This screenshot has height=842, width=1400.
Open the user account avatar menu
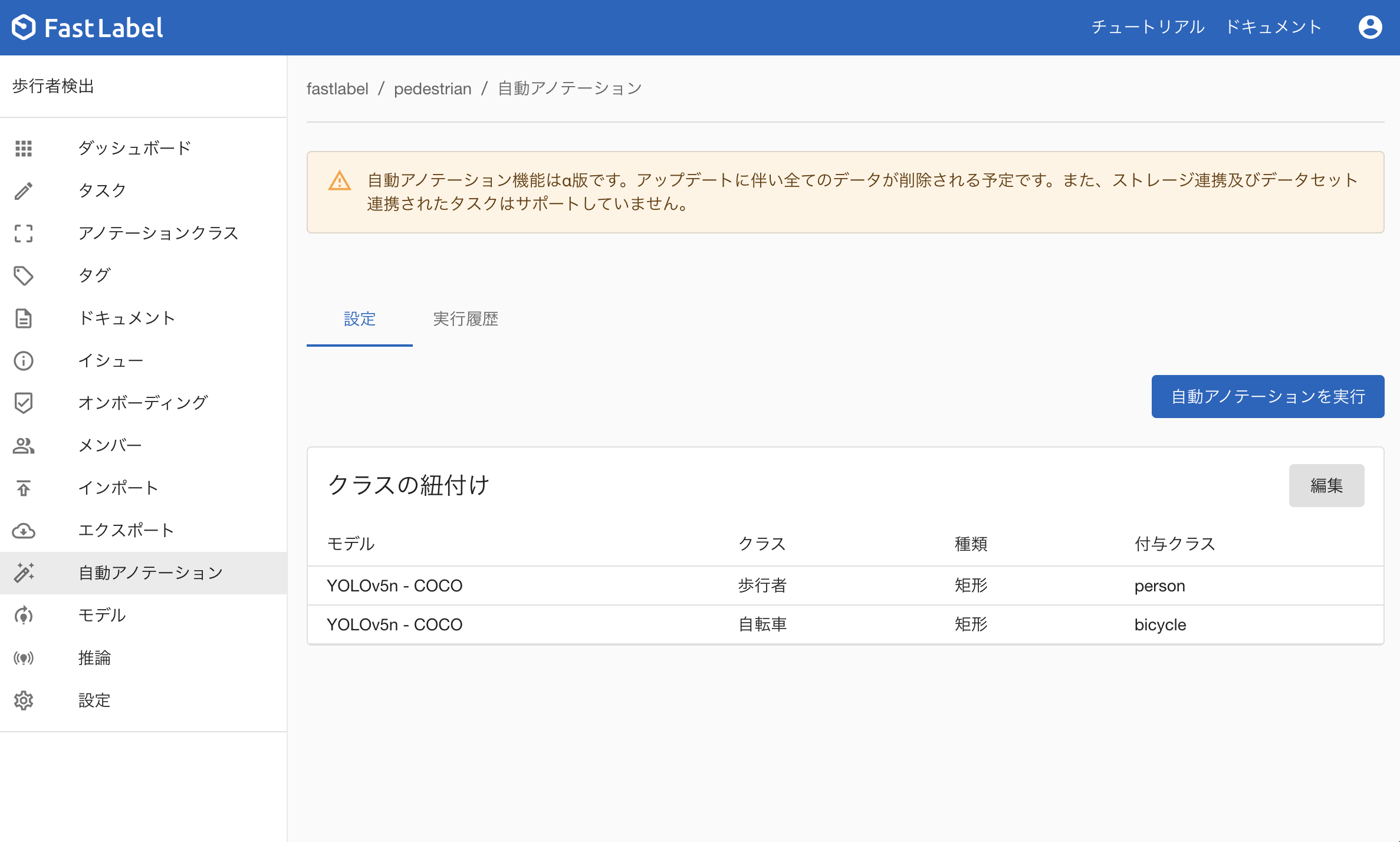pyautogui.click(x=1370, y=27)
